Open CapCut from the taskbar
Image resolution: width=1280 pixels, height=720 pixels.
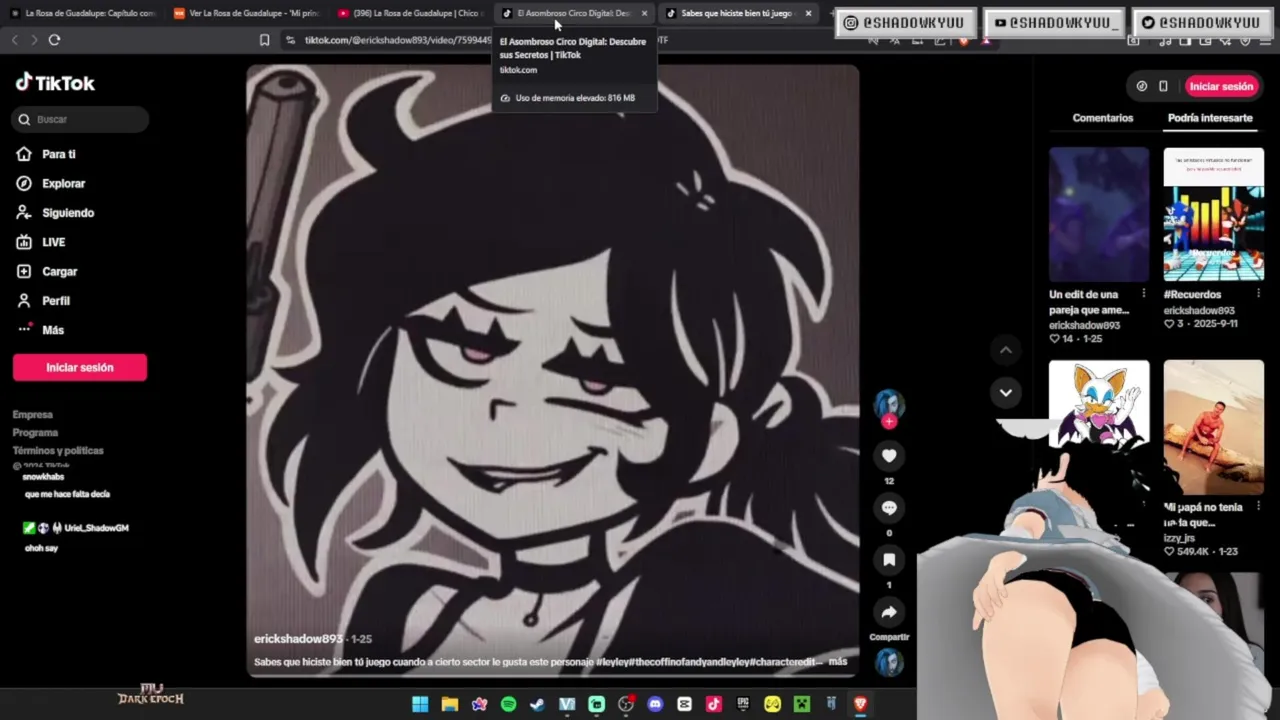point(684,704)
